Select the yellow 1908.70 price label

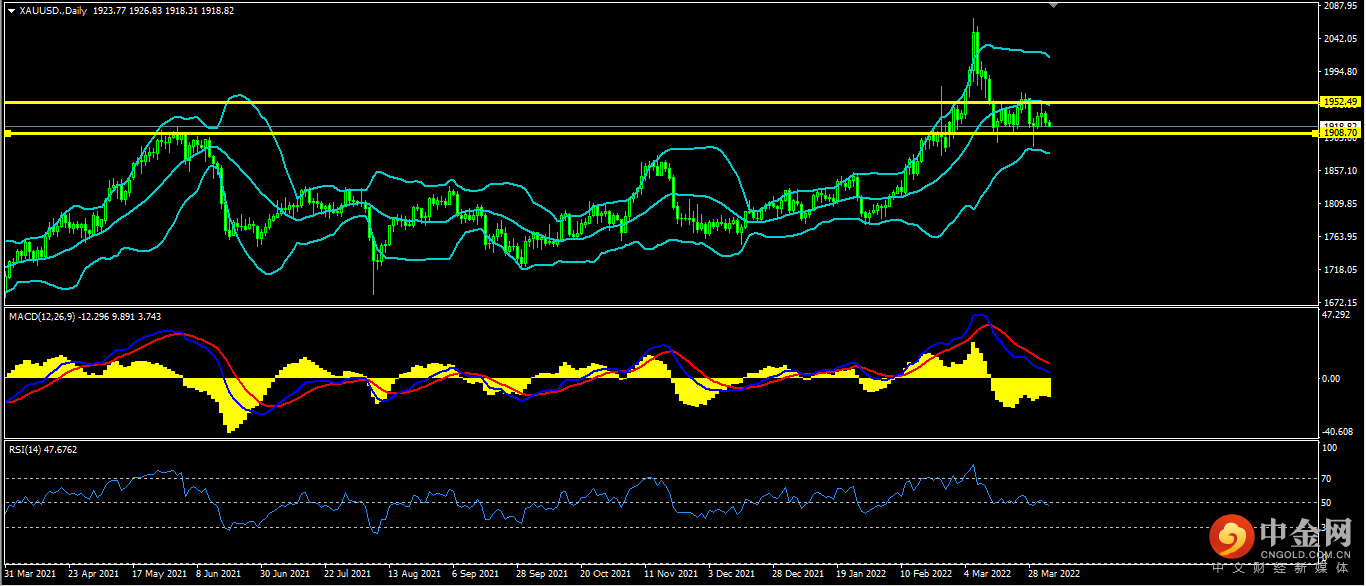(1340, 133)
